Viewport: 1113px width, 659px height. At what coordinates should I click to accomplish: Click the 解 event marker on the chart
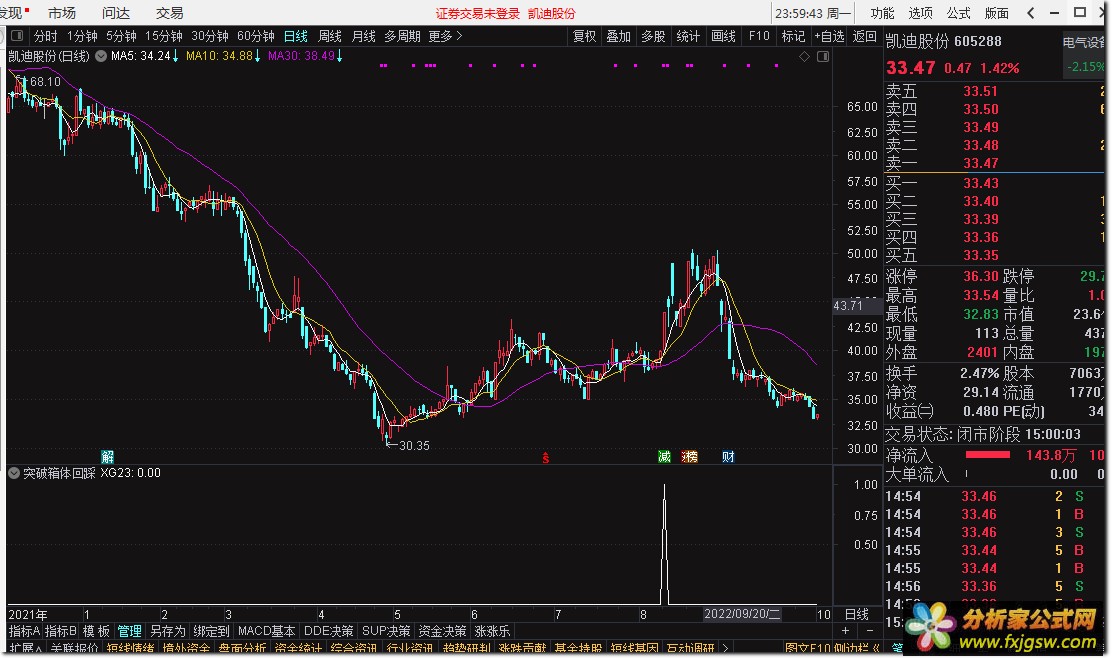[x=107, y=457]
